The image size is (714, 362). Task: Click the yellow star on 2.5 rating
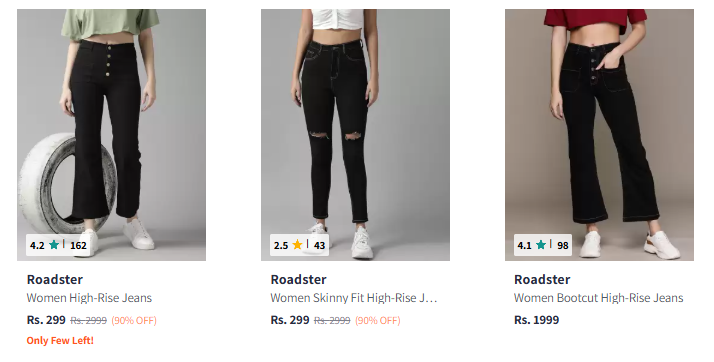click(297, 245)
